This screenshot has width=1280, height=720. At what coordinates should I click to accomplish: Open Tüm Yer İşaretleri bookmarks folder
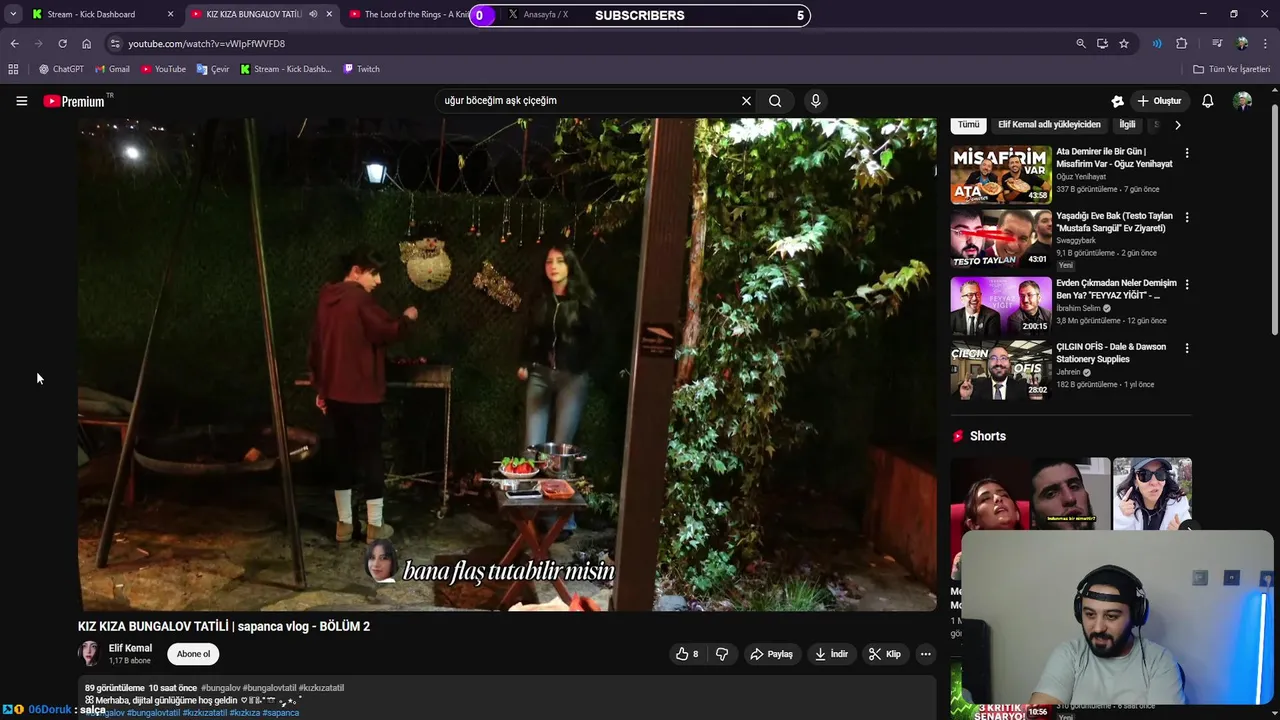click(1231, 69)
